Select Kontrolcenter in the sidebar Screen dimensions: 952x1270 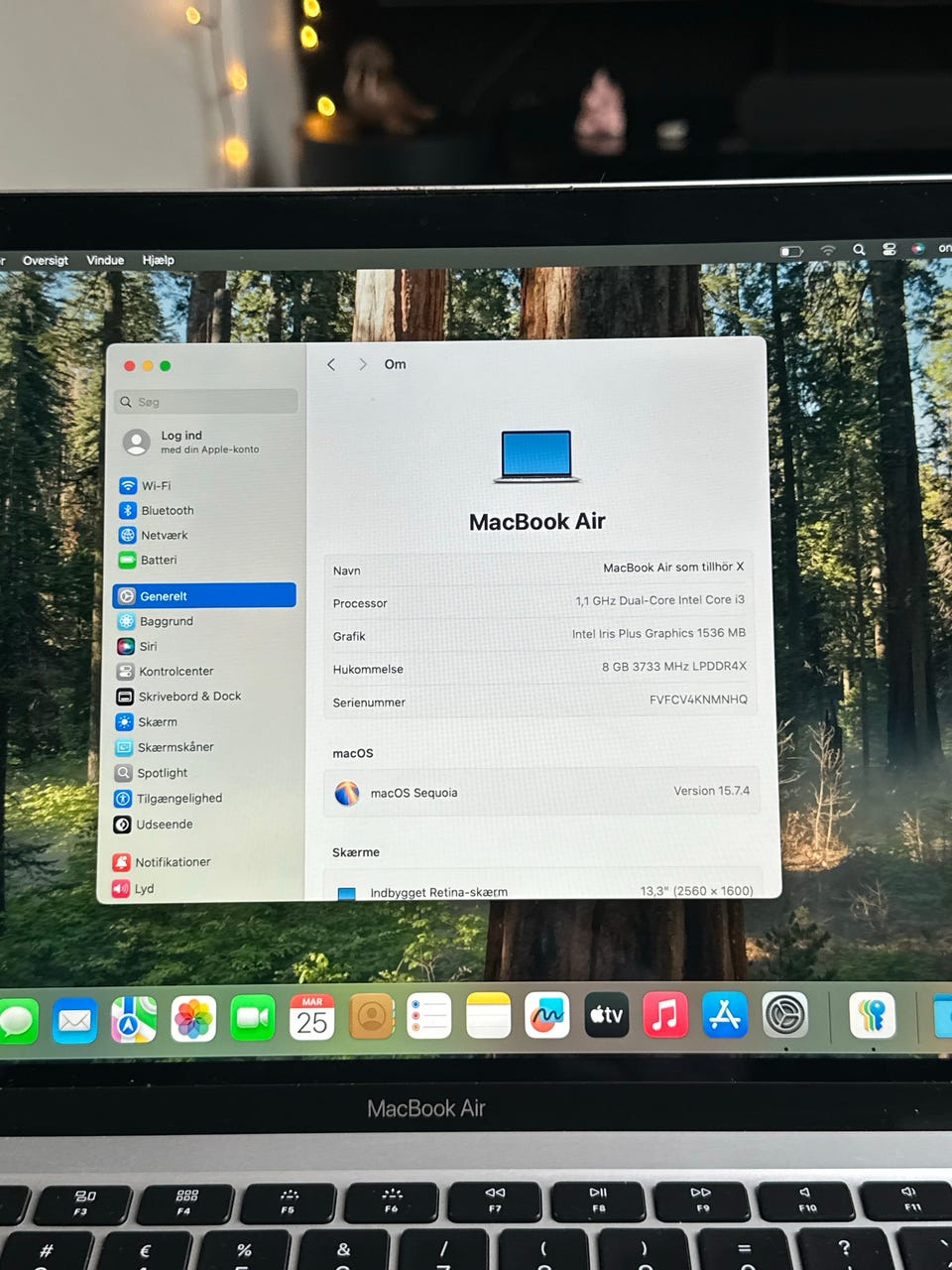[x=165, y=671]
